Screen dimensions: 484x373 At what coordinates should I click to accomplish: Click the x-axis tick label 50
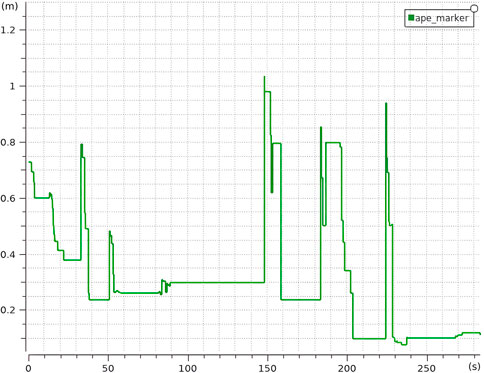[108, 368]
